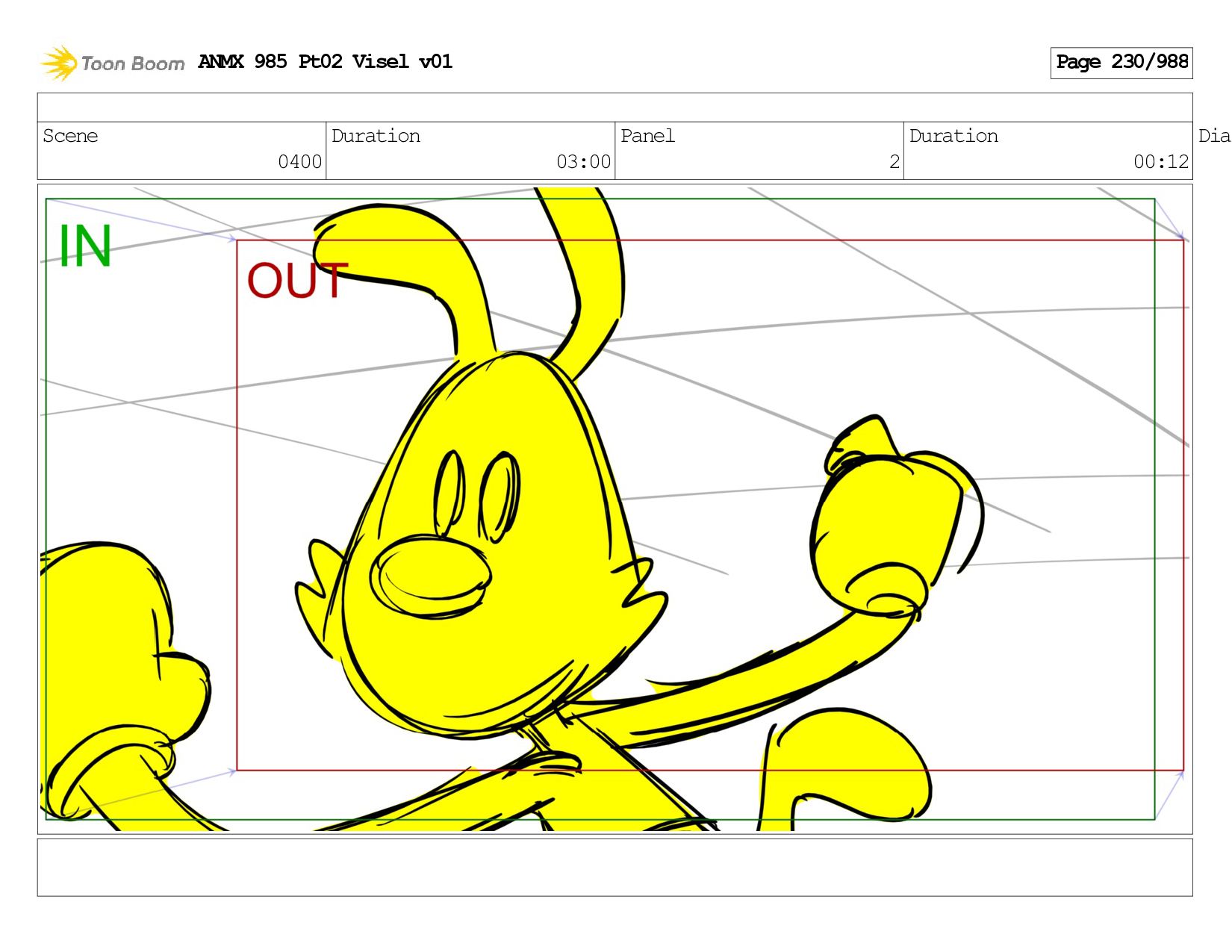Click panel duration value '00:12'

(x=1161, y=162)
